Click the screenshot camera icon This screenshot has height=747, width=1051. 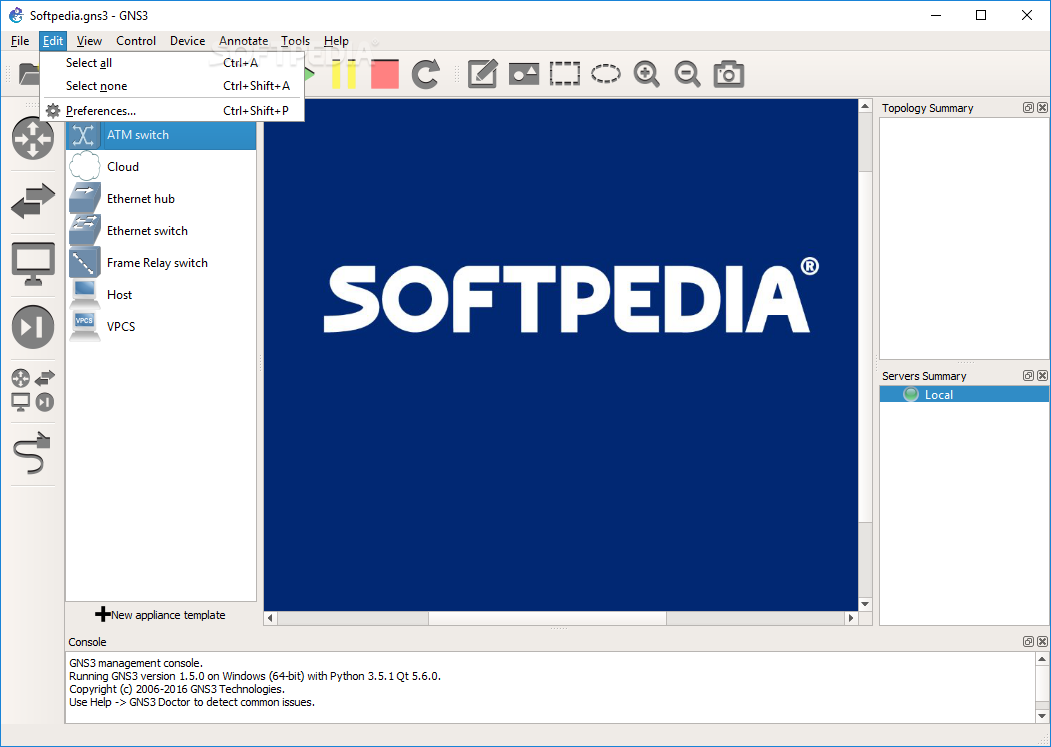click(729, 74)
